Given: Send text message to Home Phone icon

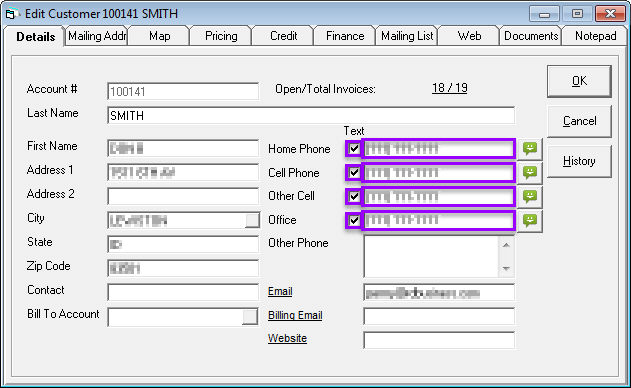Looking at the screenshot, I should coord(530,149).
